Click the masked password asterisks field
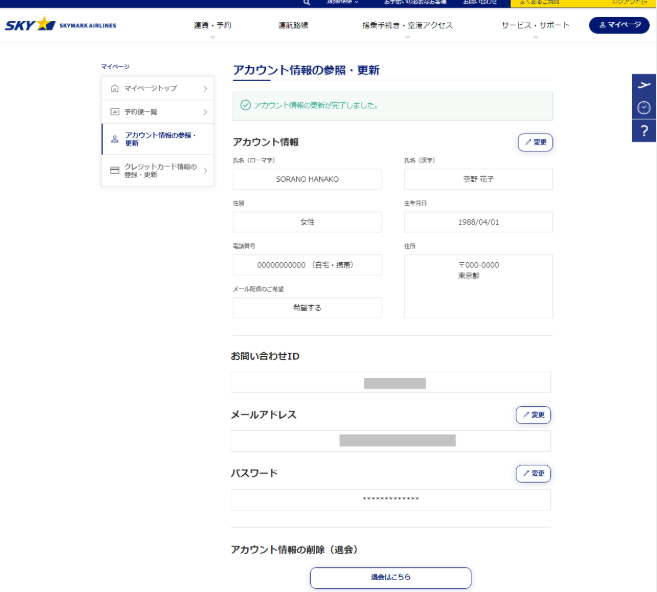The image size is (657, 592). pyautogui.click(x=391, y=499)
